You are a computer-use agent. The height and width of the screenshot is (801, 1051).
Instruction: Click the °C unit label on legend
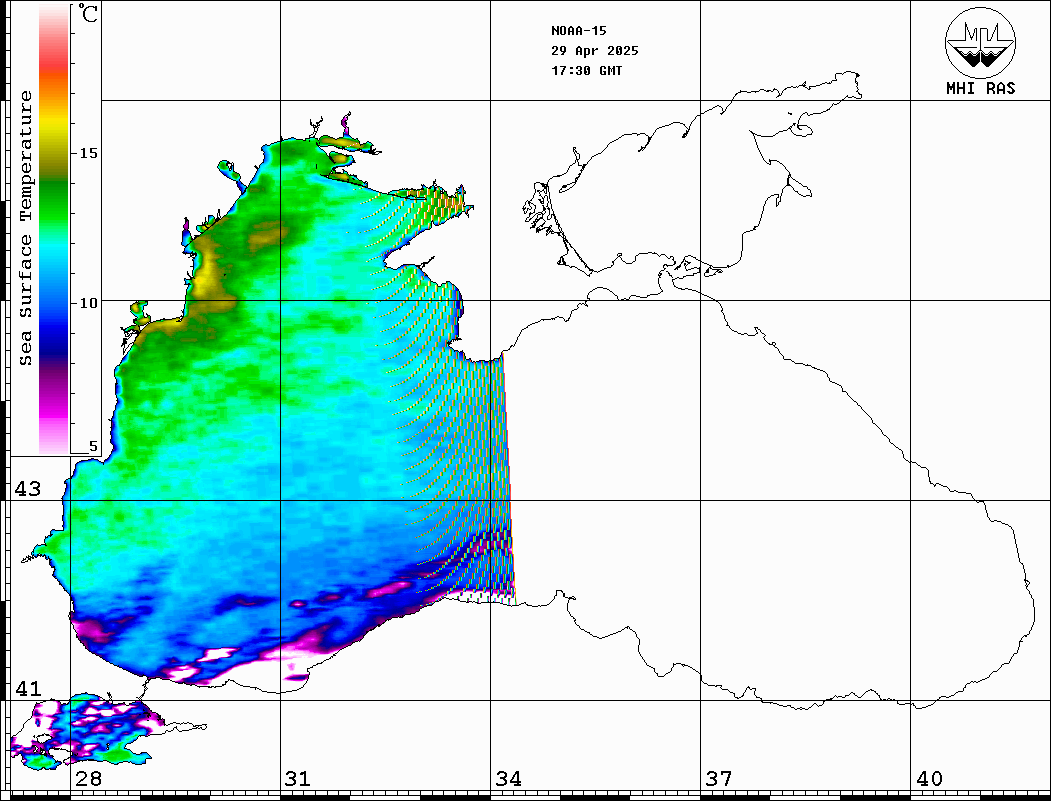pyautogui.click(x=88, y=13)
